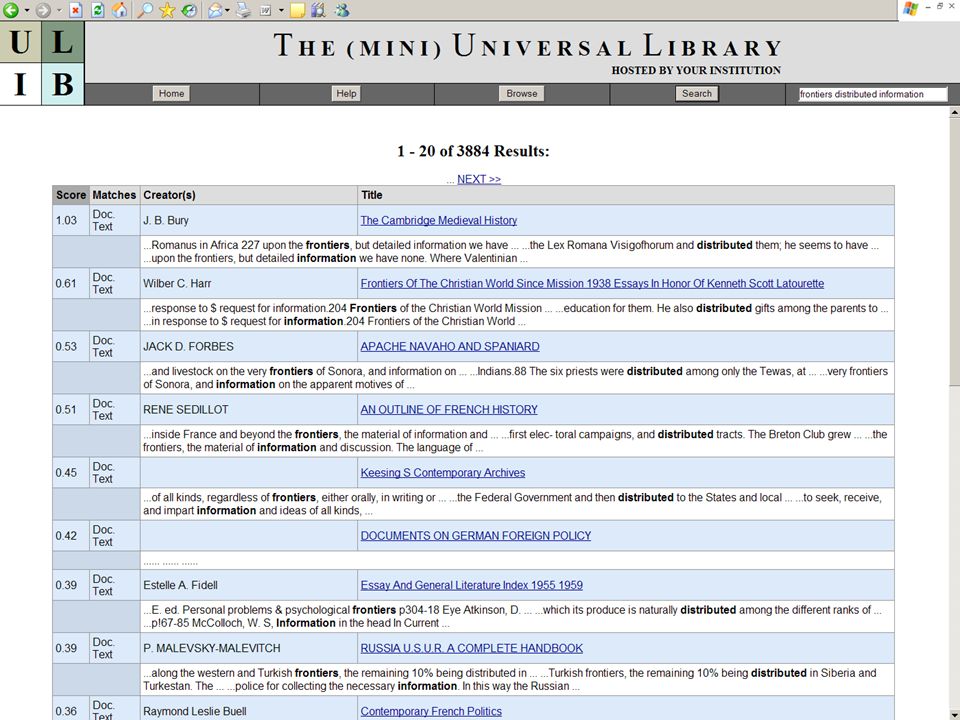
Task: Select the score value 0.61
Action: pos(66,283)
